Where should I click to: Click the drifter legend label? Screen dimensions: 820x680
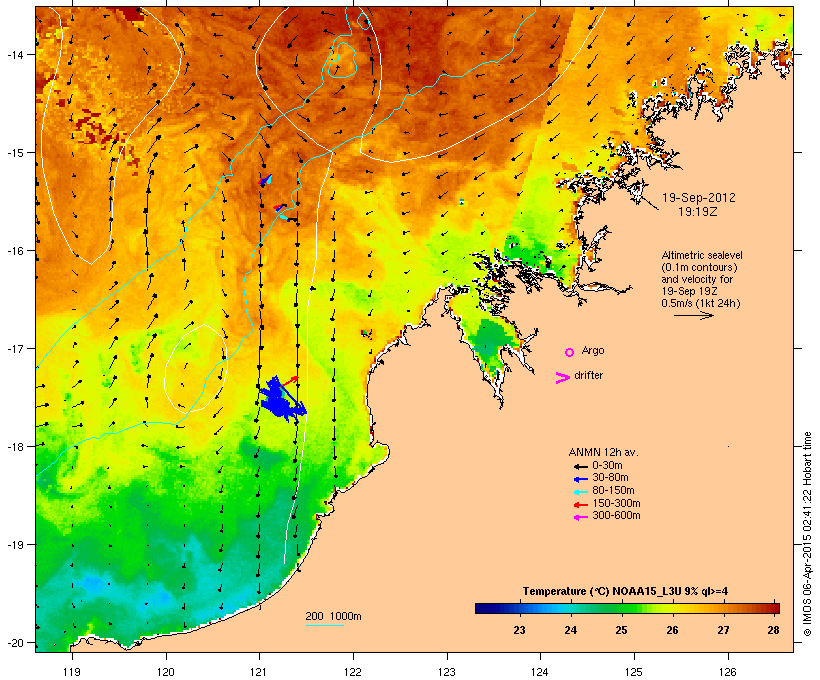(588, 375)
